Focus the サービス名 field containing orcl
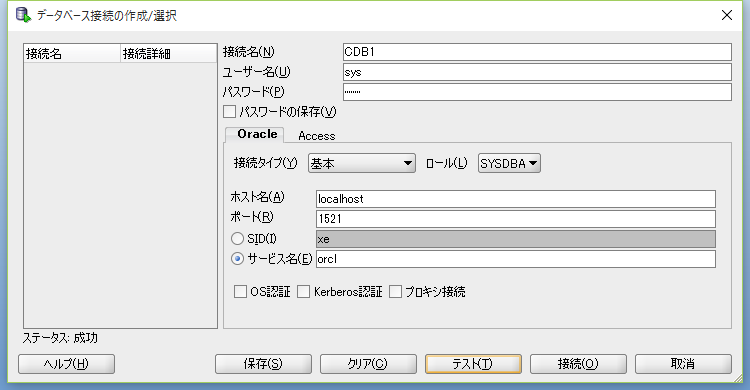Viewport: 750px width, 390px height. (516, 259)
